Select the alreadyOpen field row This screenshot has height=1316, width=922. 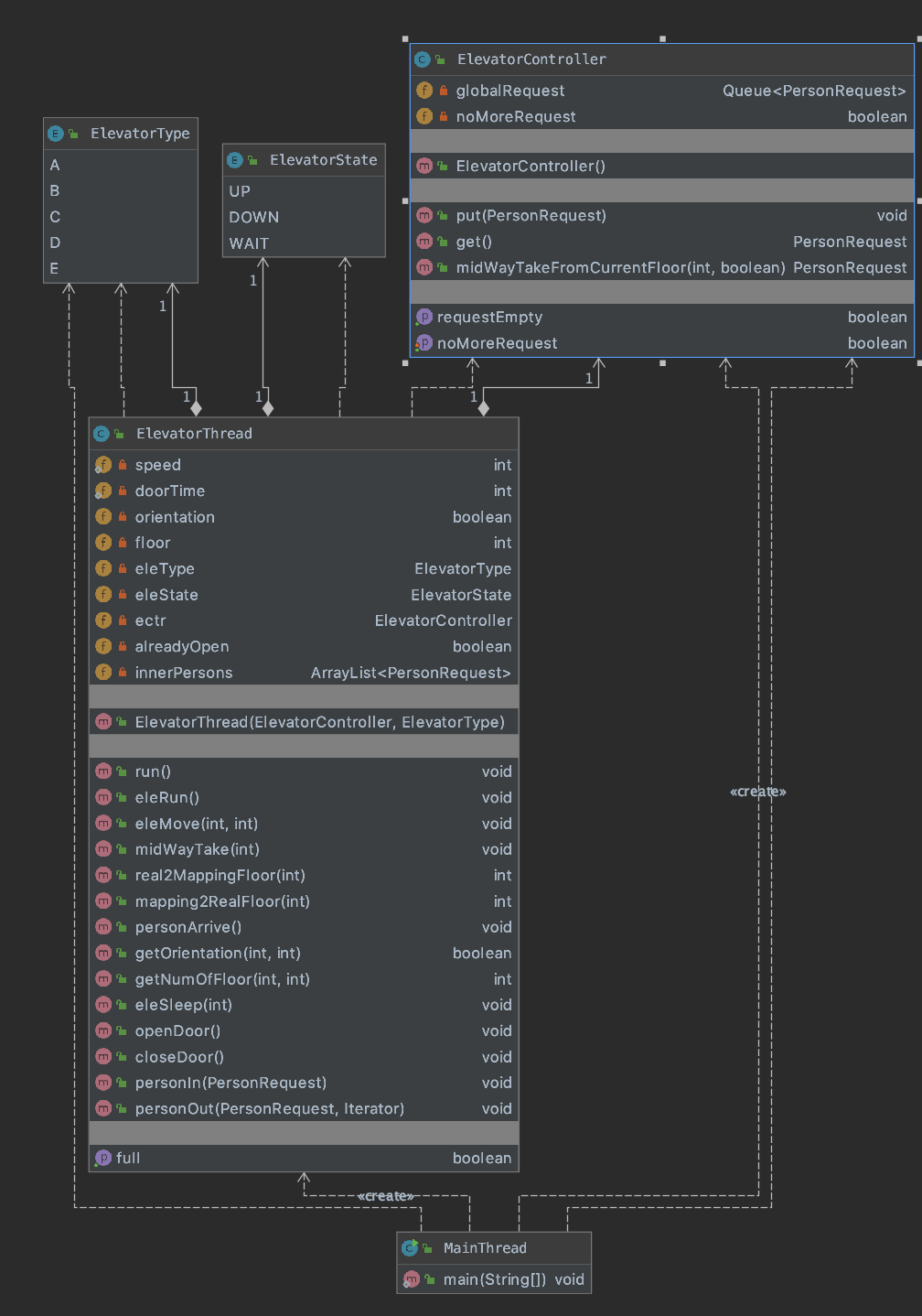point(304,646)
